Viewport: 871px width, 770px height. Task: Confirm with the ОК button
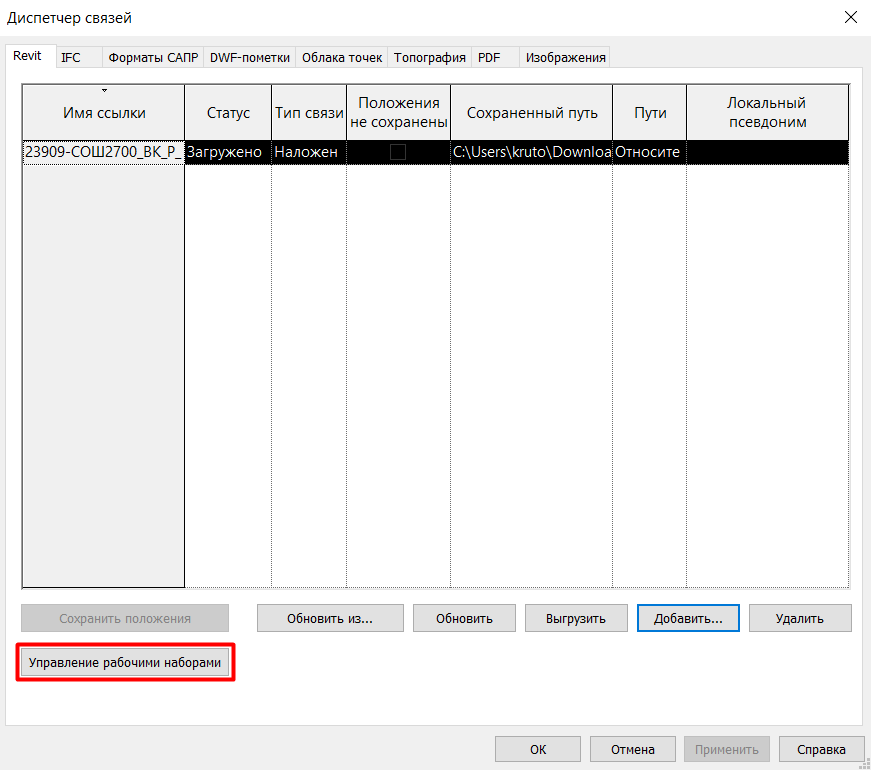pyautogui.click(x=538, y=749)
